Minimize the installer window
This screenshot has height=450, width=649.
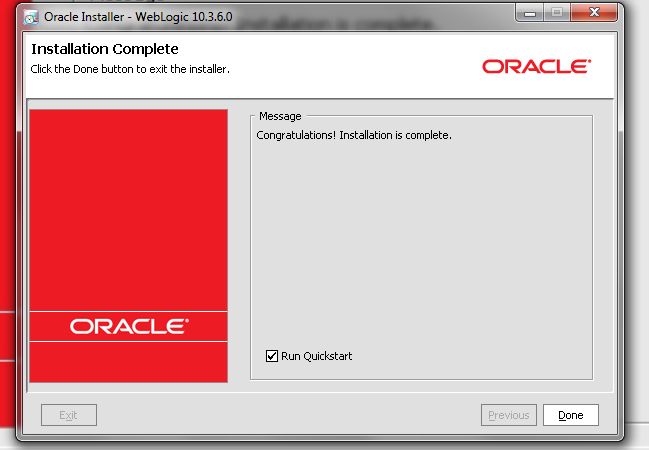530,12
